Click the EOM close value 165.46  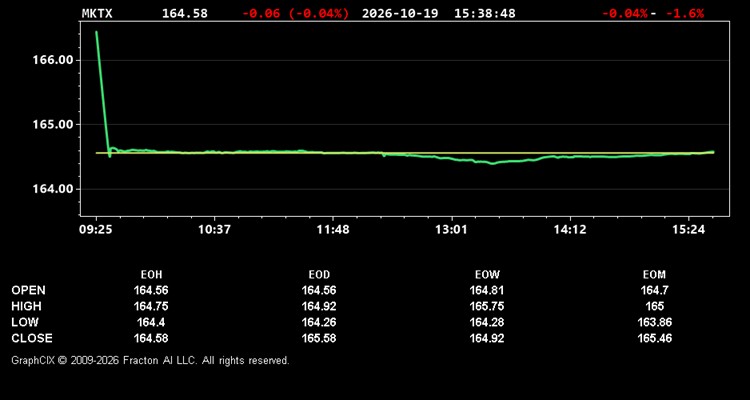pyautogui.click(x=654, y=338)
